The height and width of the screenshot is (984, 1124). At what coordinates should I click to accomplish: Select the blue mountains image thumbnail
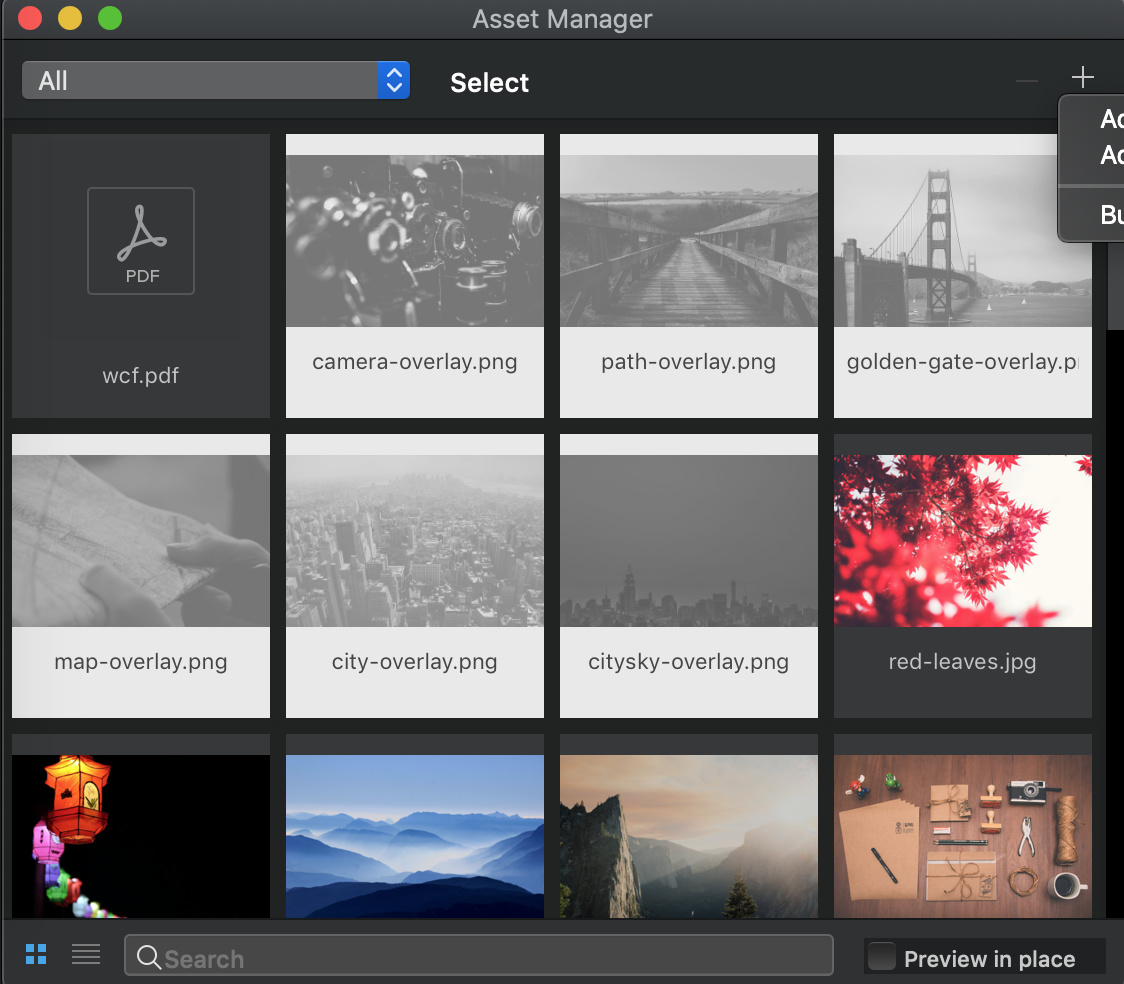(x=415, y=835)
